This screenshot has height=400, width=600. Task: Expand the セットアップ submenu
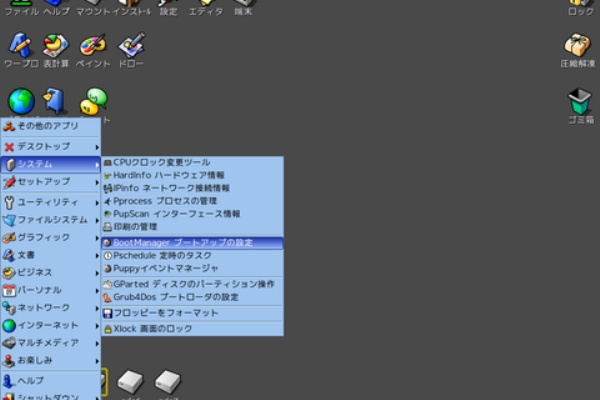pos(51,182)
